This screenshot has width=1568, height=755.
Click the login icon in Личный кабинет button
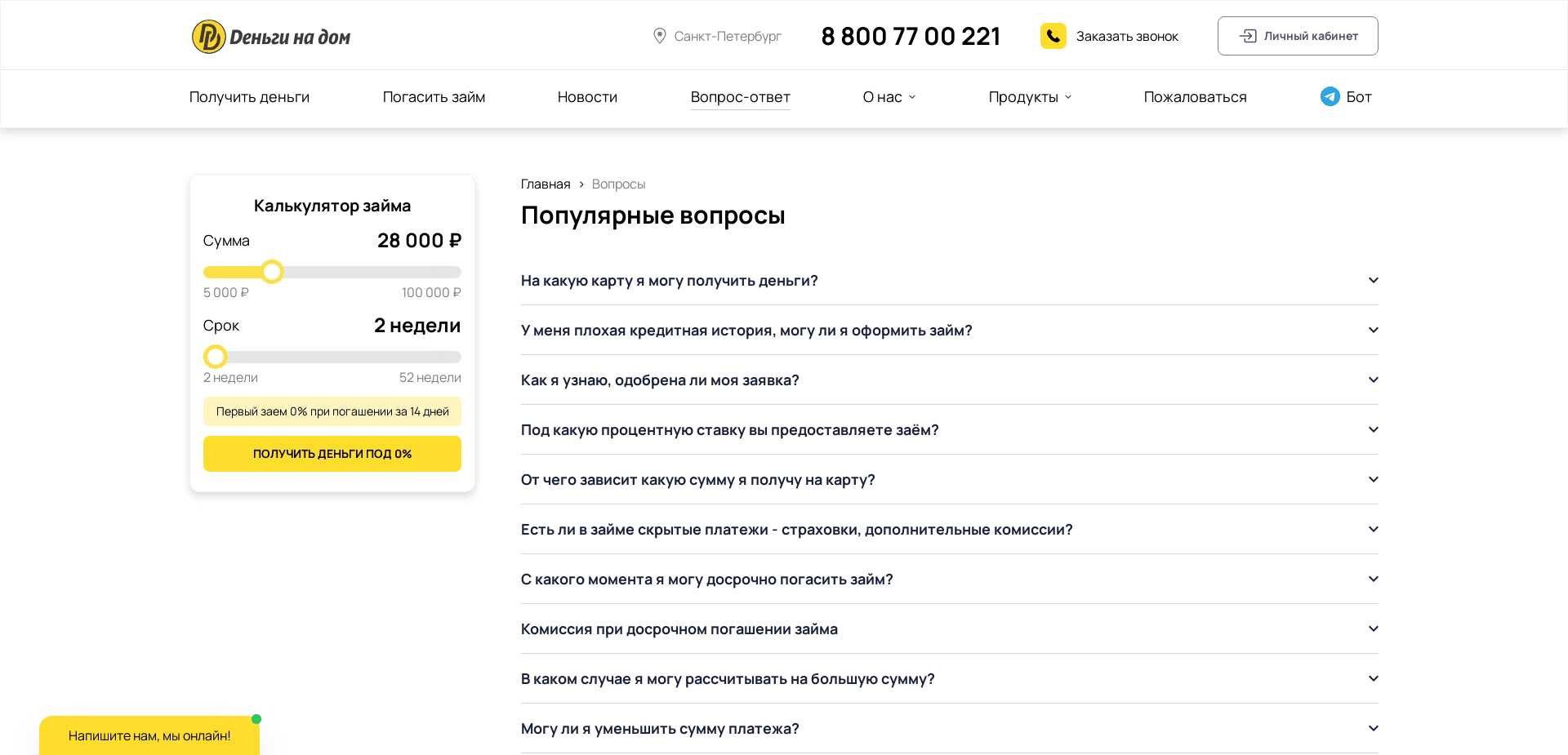1248,36
